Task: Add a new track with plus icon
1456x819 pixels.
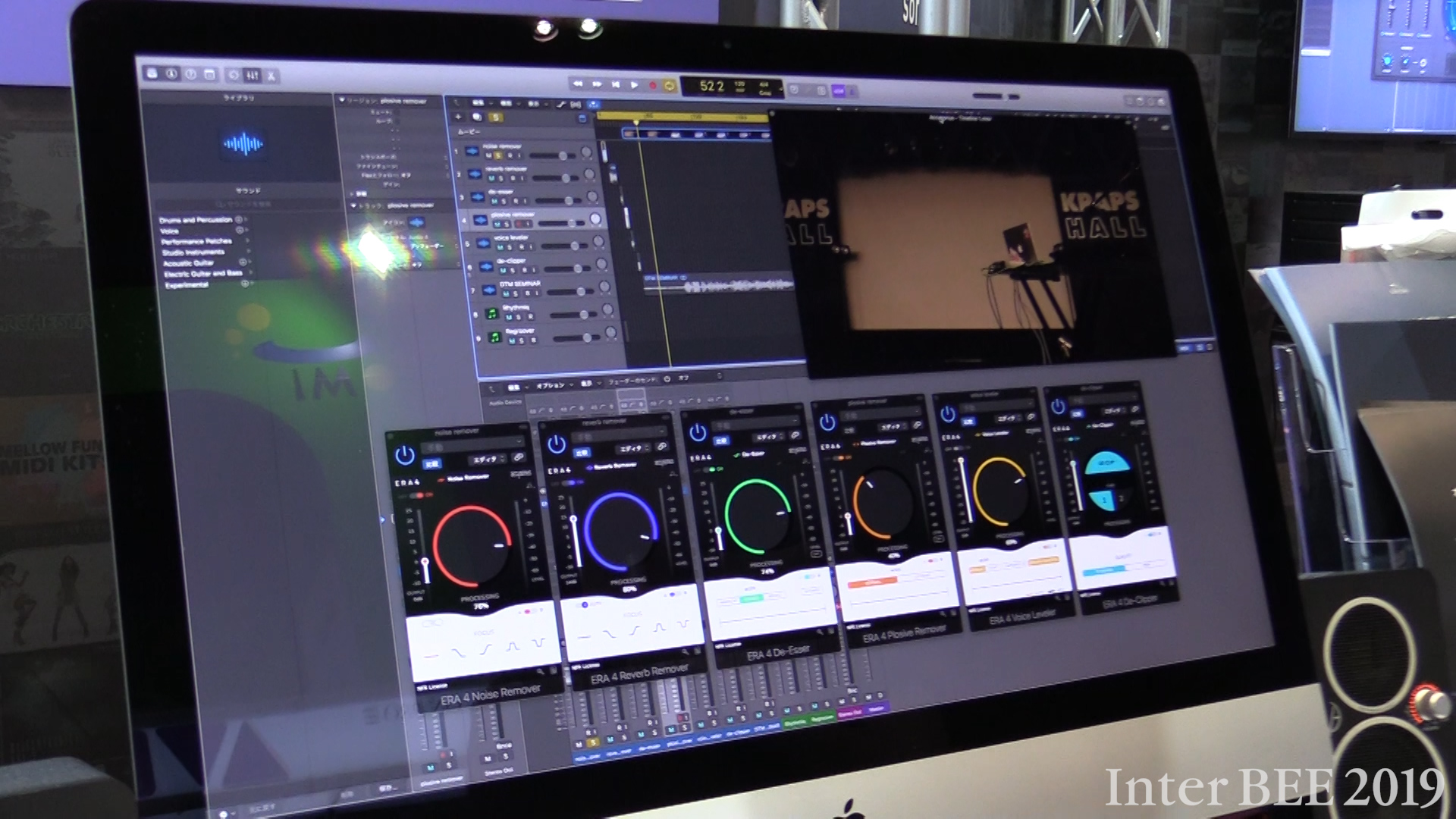Action: [x=458, y=117]
